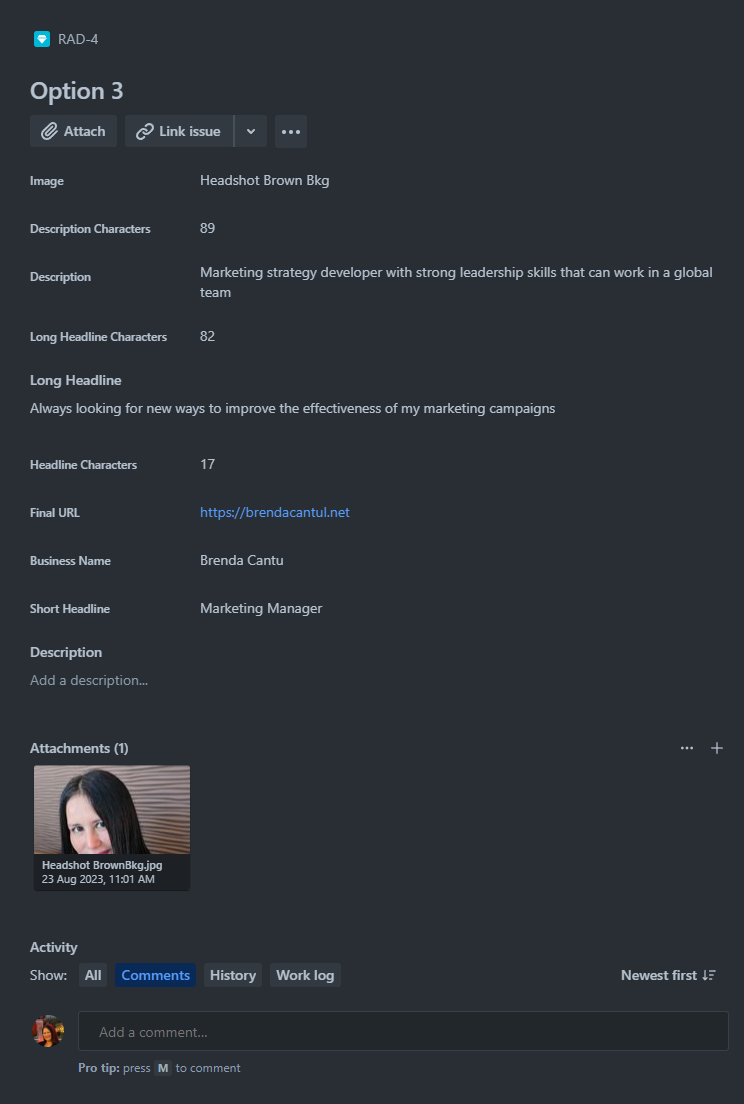Switch to the History tab
The width and height of the screenshot is (744, 1104).
[x=233, y=975]
